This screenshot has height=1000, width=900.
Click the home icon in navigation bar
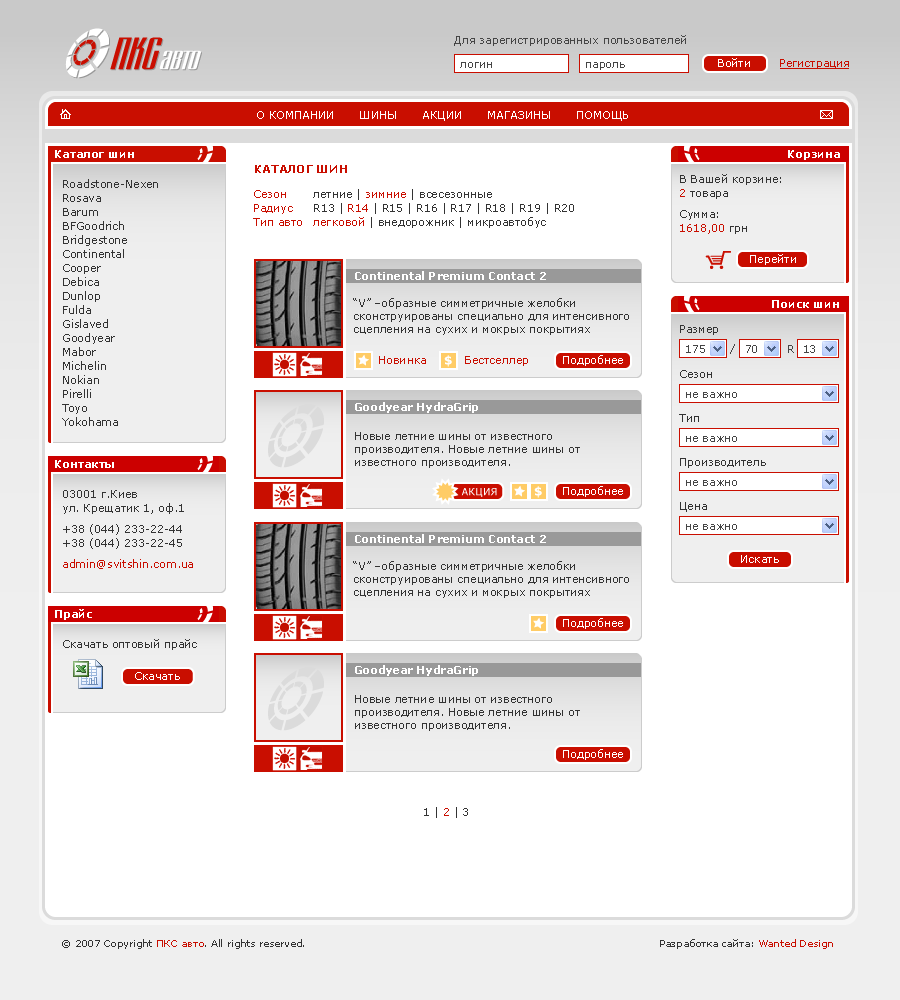click(66, 115)
